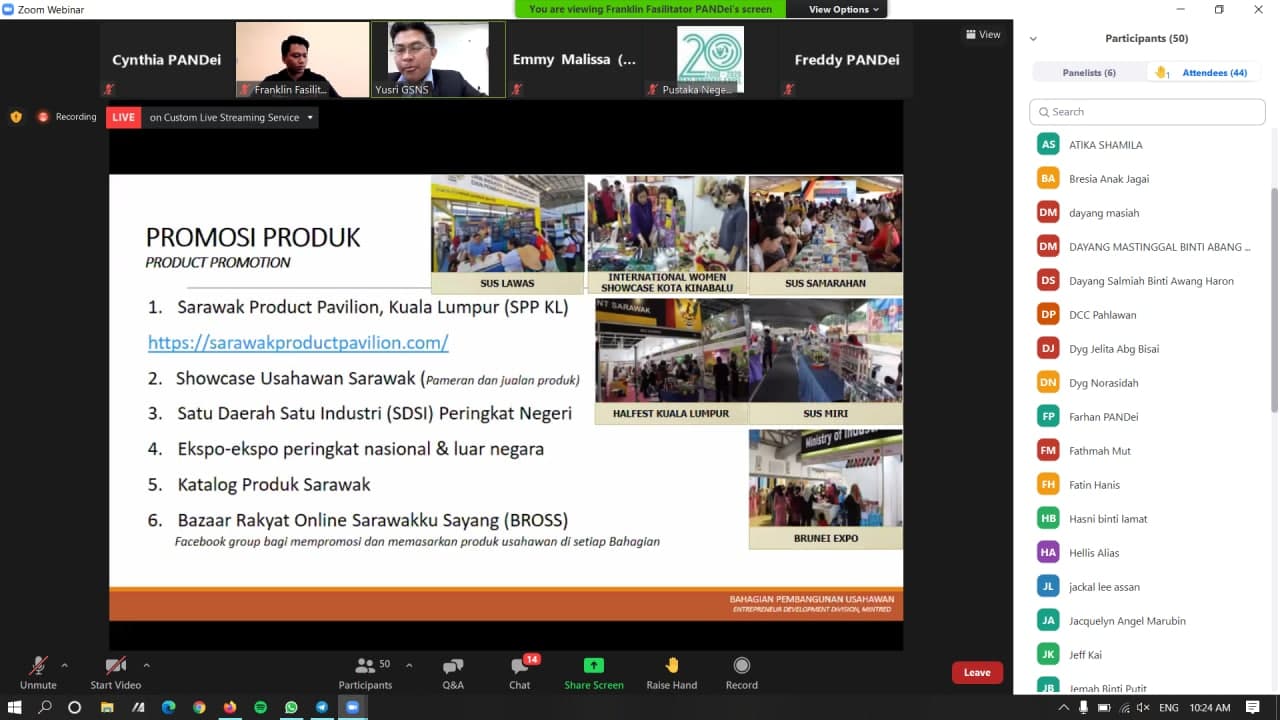Open the Windows notification center
1280x720 pixels.
click(x=1252, y=707)
